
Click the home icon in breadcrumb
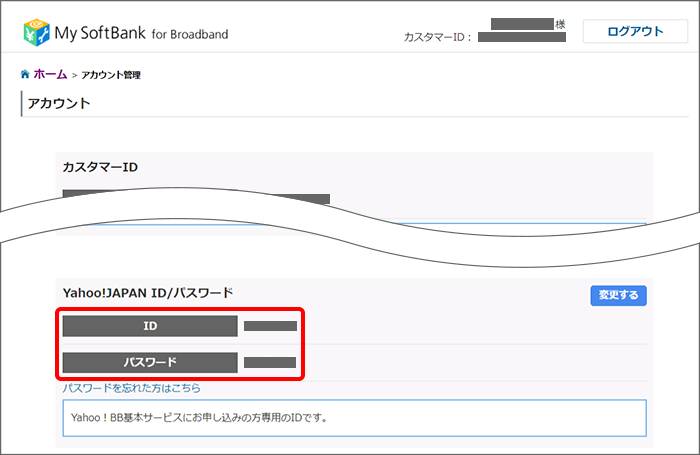point(25,74)
